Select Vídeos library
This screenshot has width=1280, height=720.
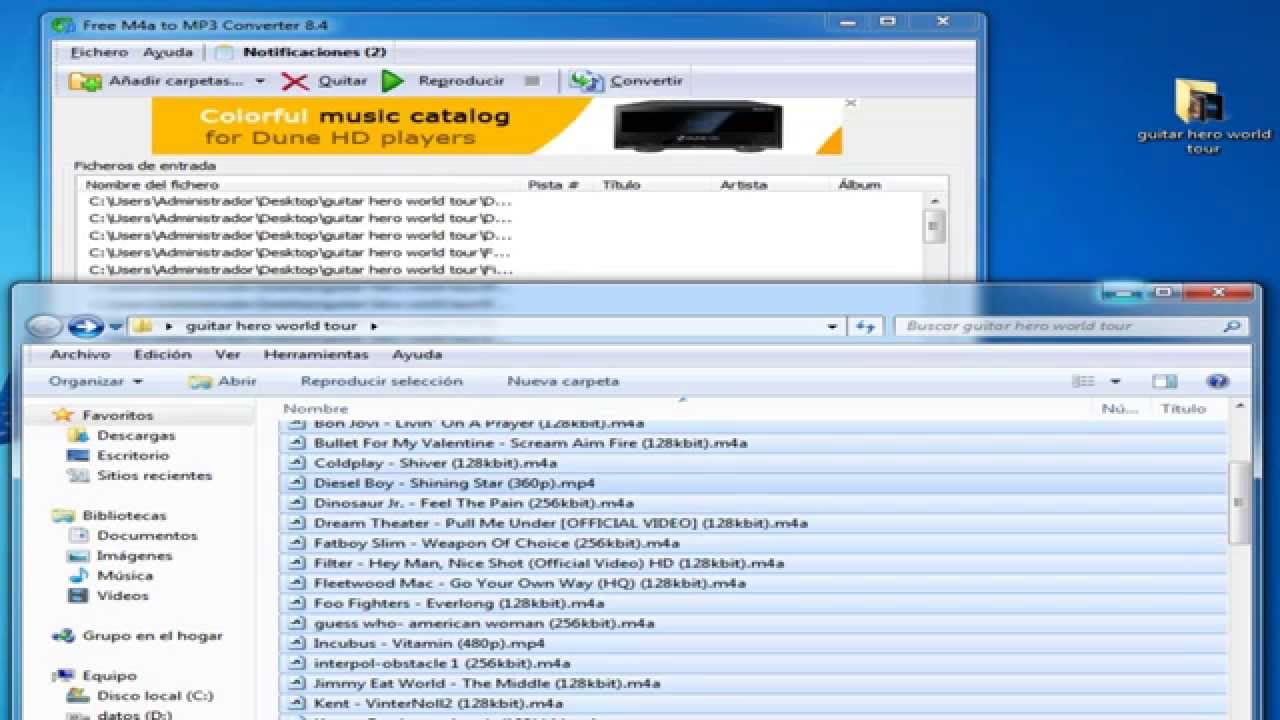[123, 595]
